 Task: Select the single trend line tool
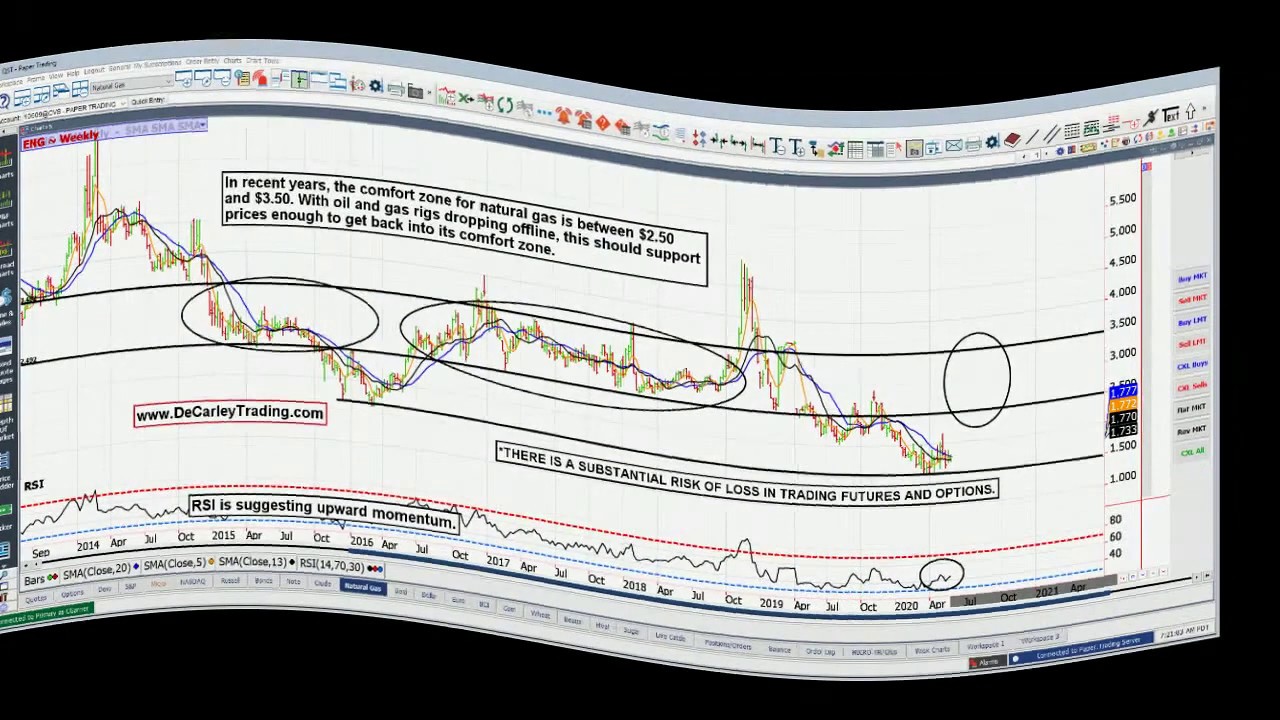tap(1032, 136)
